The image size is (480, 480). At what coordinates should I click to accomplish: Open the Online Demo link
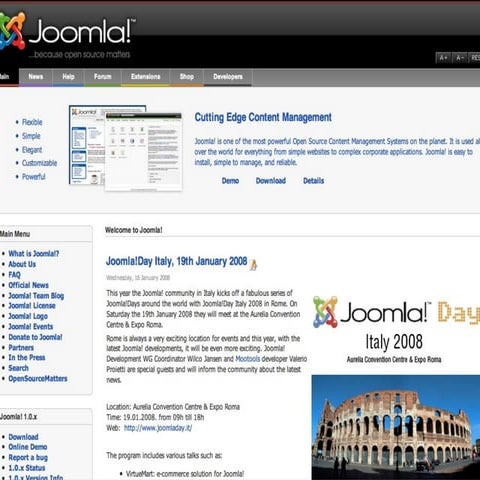pyautogui.click(x=28, y=447)
